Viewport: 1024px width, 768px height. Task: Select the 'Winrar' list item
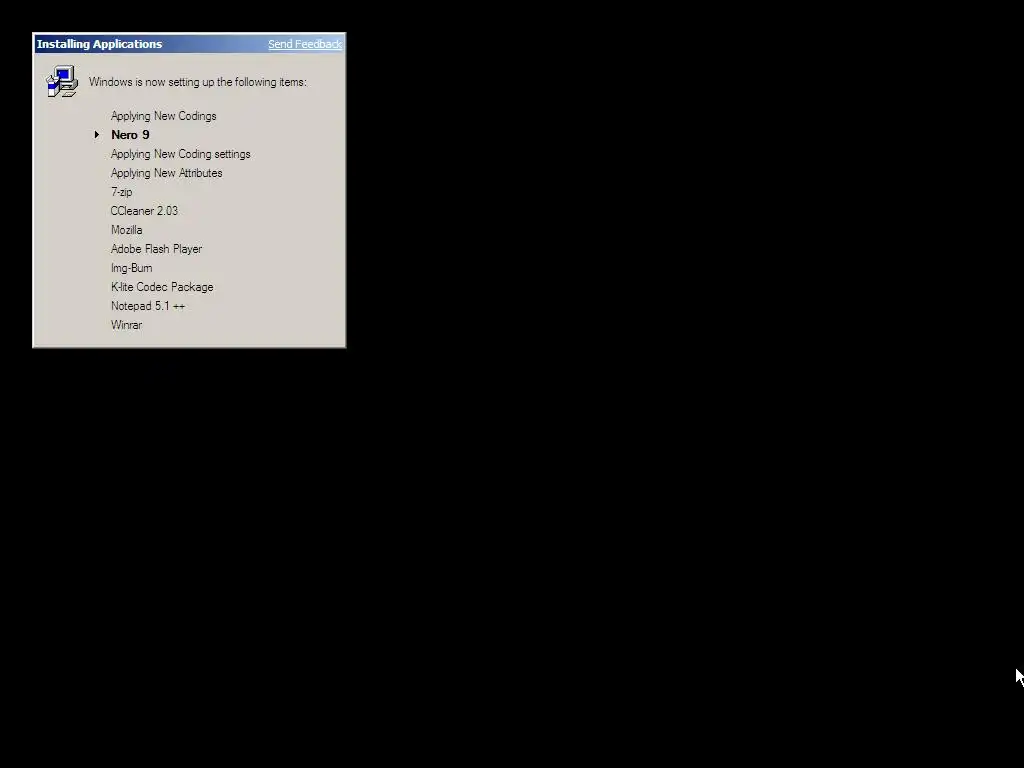[127, 325]
